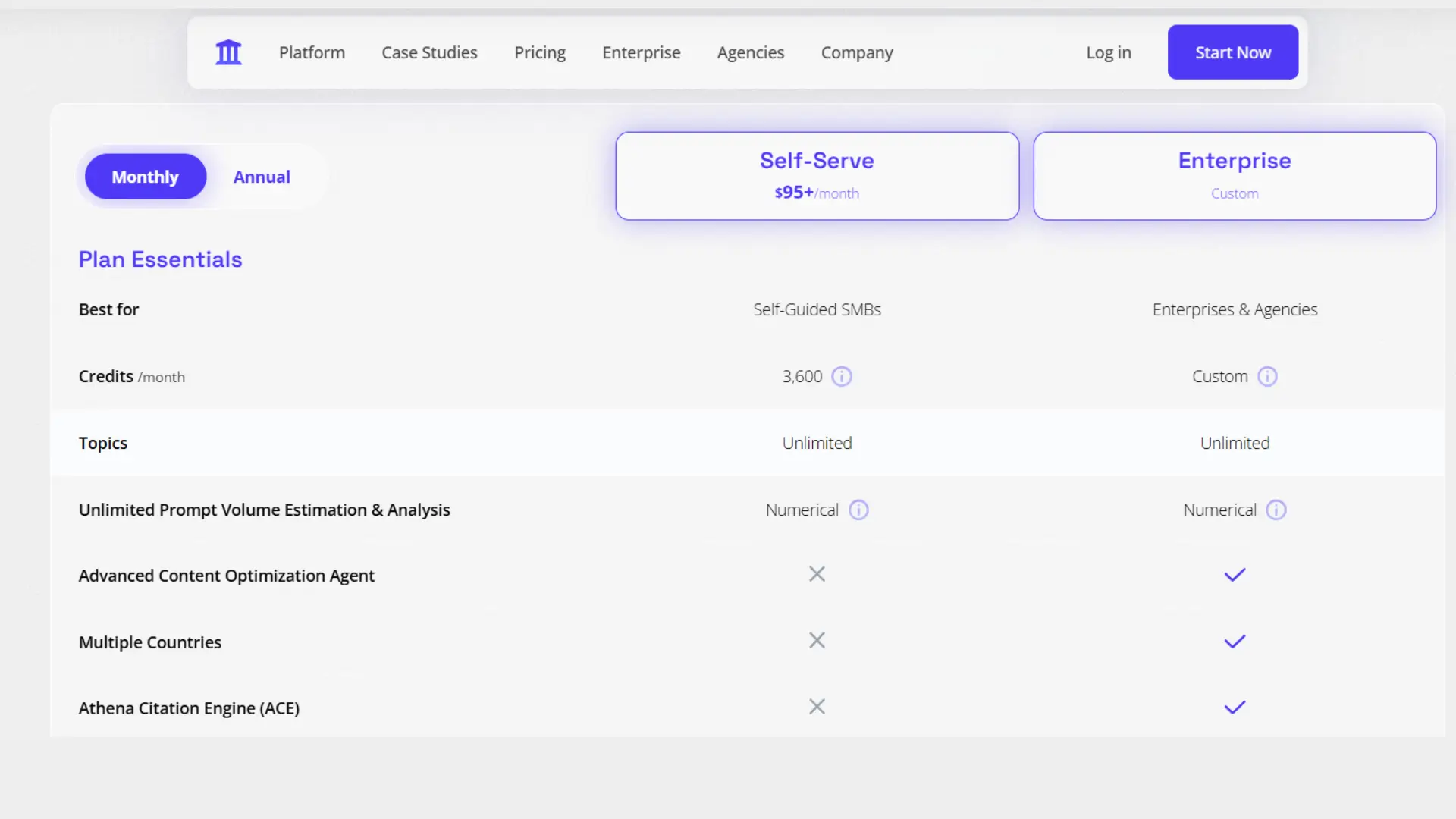Viewport: 1456px width, 819px height.
Task: Click Enterprise checkmark for Athena Citation Engine
Action: [1234, 707]
